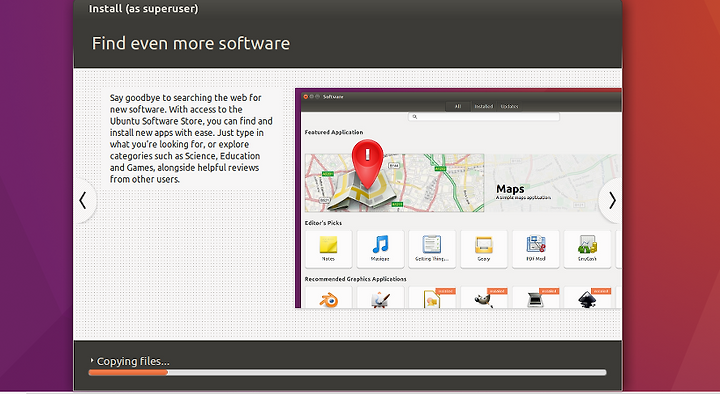Open the Musique music note app tile
The image size is (720, 394).
(380, 249)
